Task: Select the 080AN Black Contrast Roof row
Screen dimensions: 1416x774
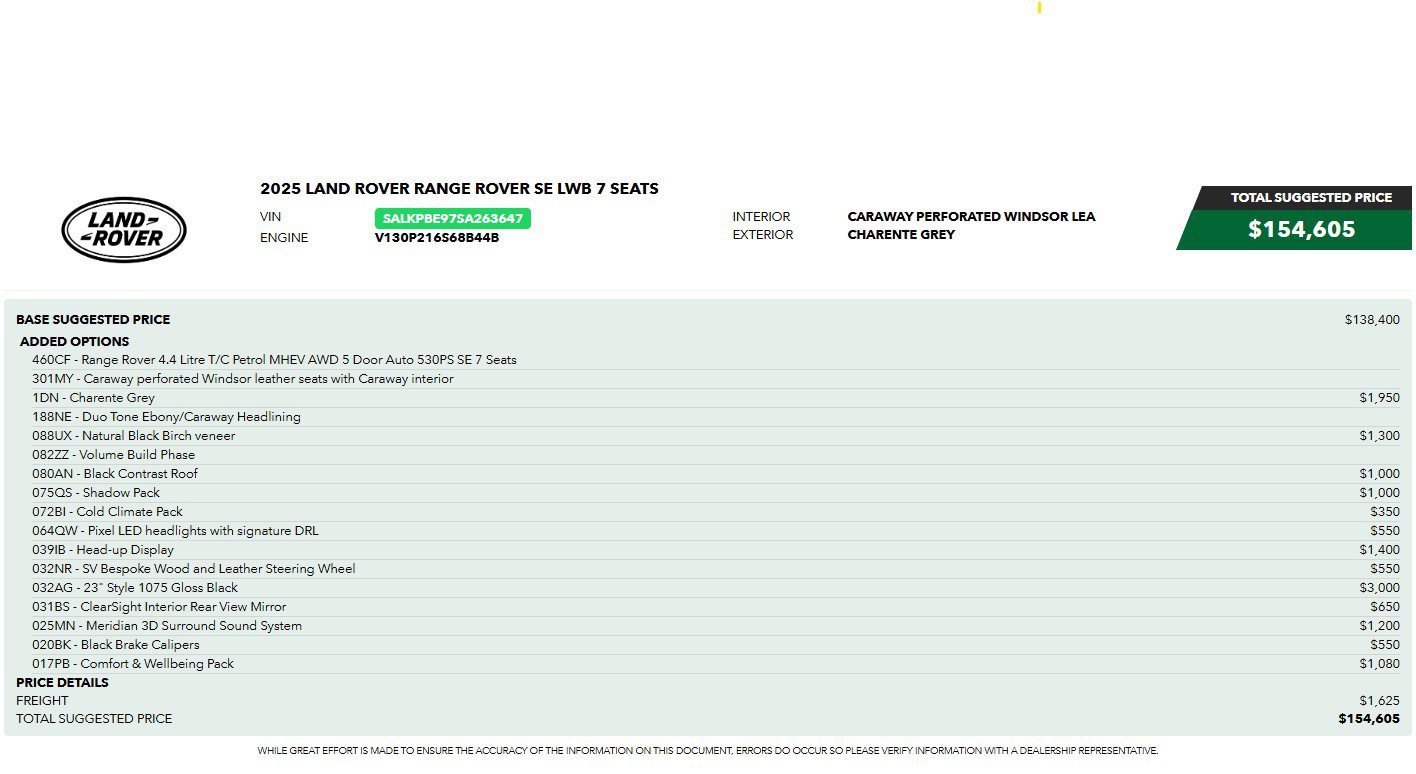Action: pos(715,474)
